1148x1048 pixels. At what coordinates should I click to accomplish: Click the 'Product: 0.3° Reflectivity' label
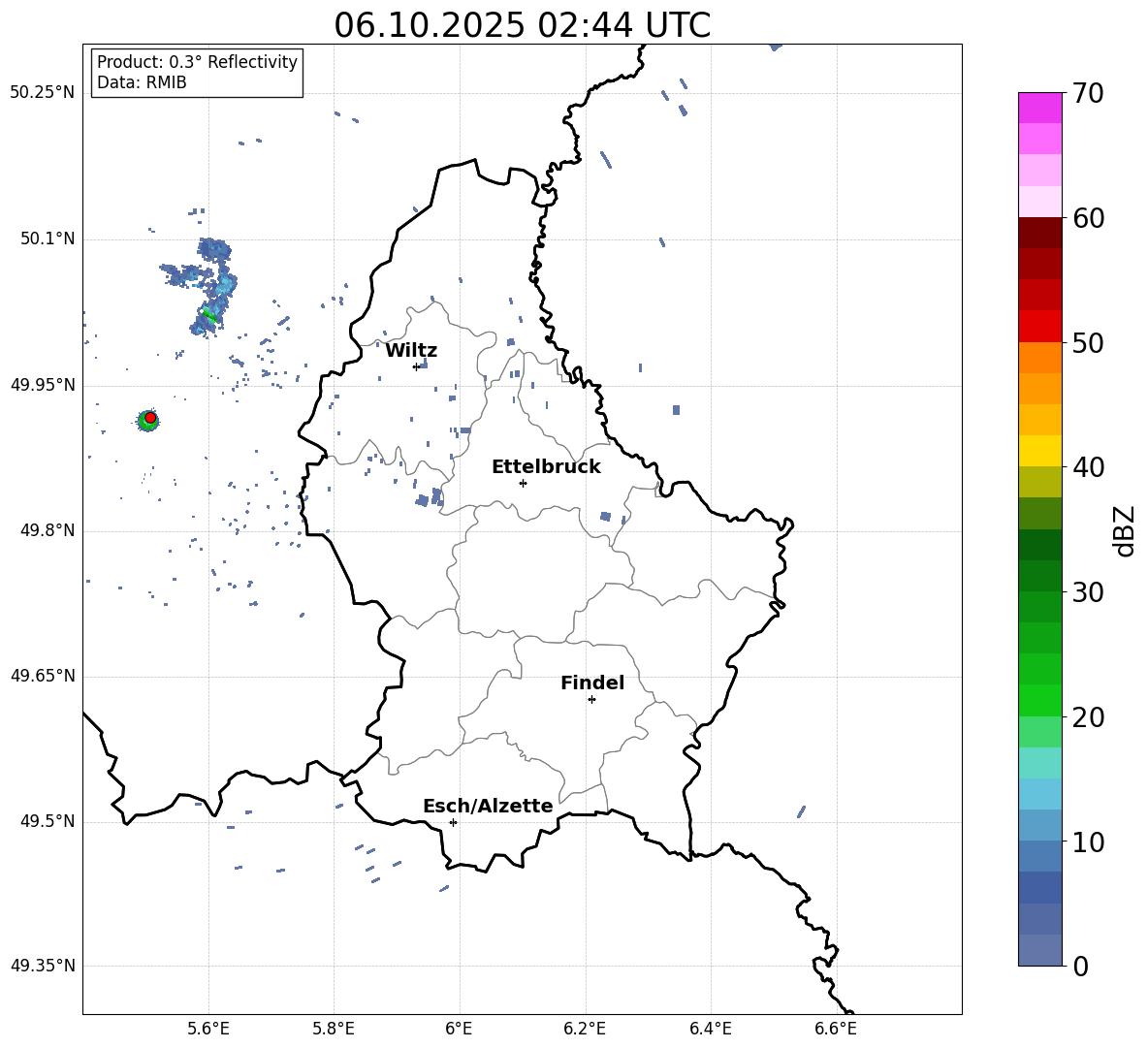coord(197,61)
